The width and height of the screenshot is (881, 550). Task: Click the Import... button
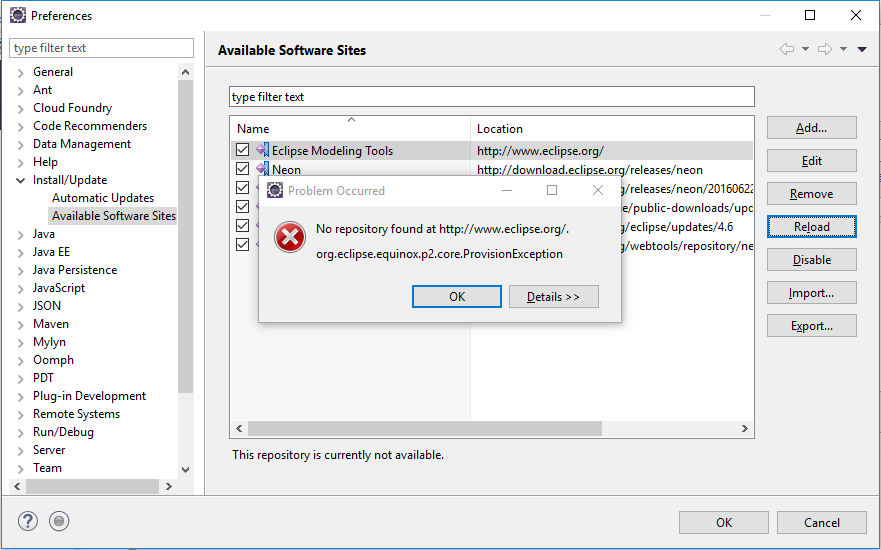pyautogui.click(x=811, y=293)
